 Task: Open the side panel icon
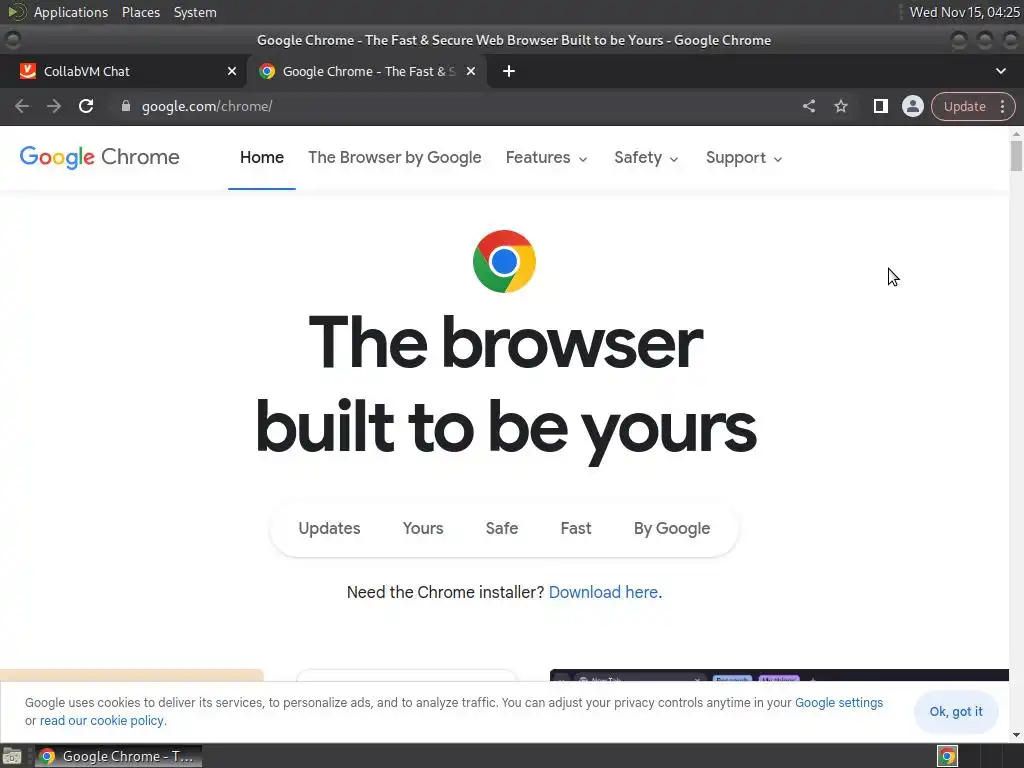pos(880,106)
